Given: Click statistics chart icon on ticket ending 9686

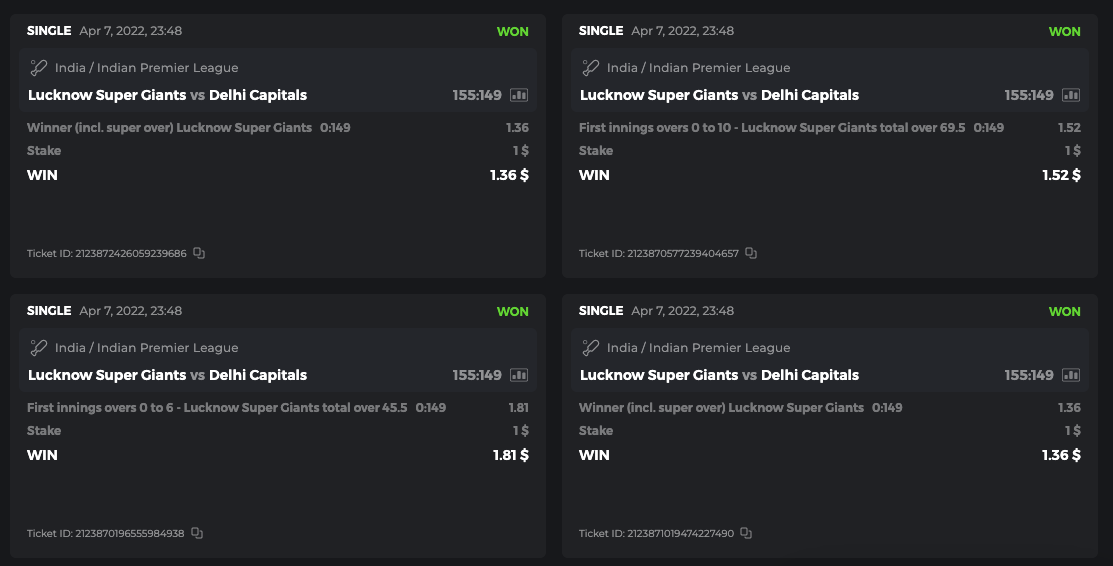Looking at the screenshot, I should 519,95.
